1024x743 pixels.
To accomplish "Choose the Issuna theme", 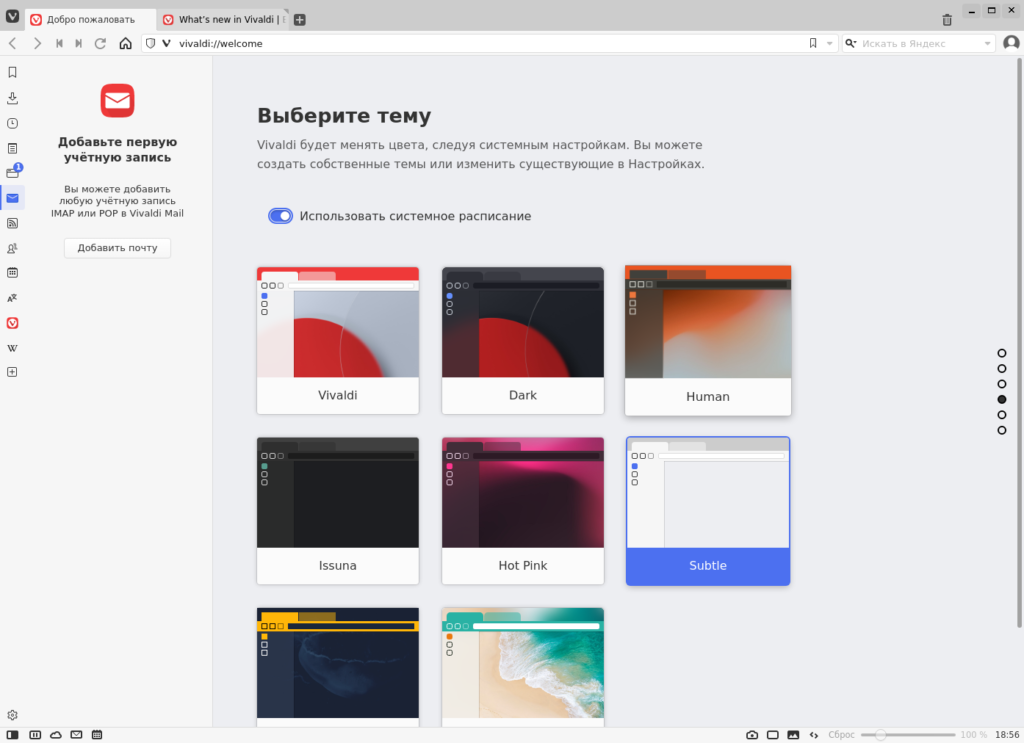I will pyautogui.click(x=338, y=511).
